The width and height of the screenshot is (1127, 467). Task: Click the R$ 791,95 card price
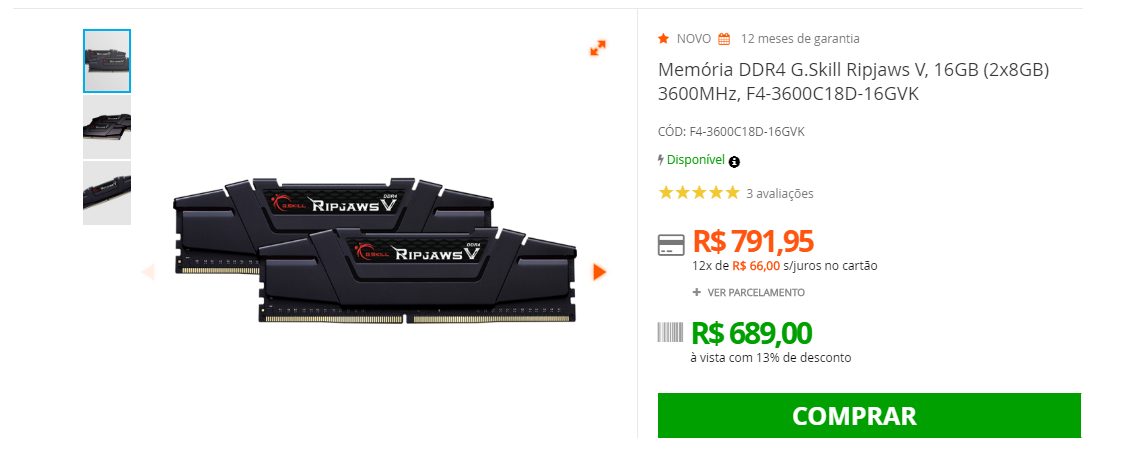coord(753,241)
